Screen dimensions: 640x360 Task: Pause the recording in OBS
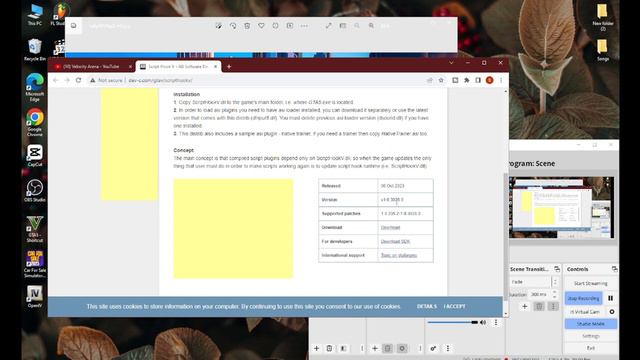611,298
